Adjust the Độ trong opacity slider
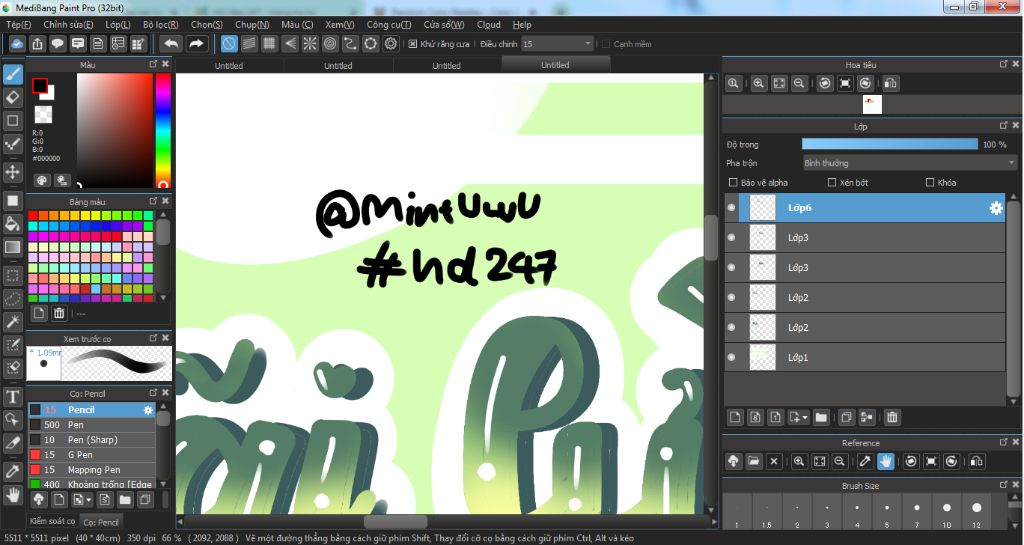 [x=889, y=144]
